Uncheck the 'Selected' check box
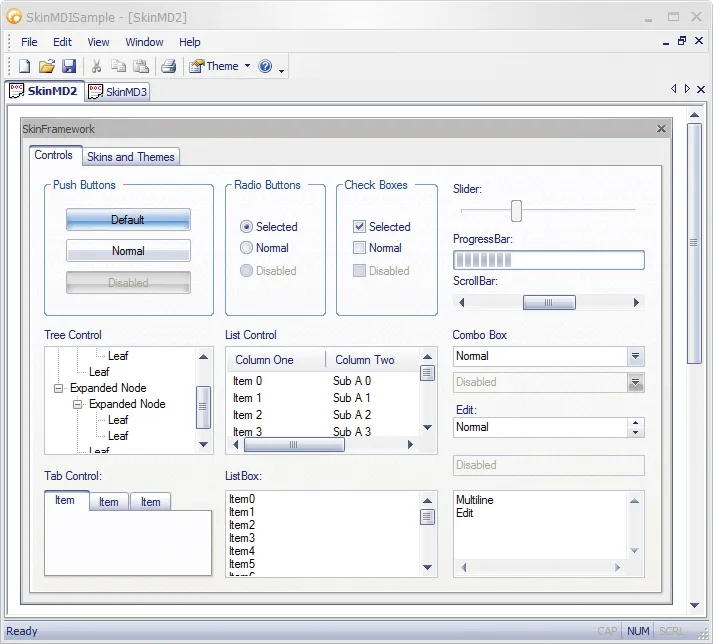 pos(359,226)
